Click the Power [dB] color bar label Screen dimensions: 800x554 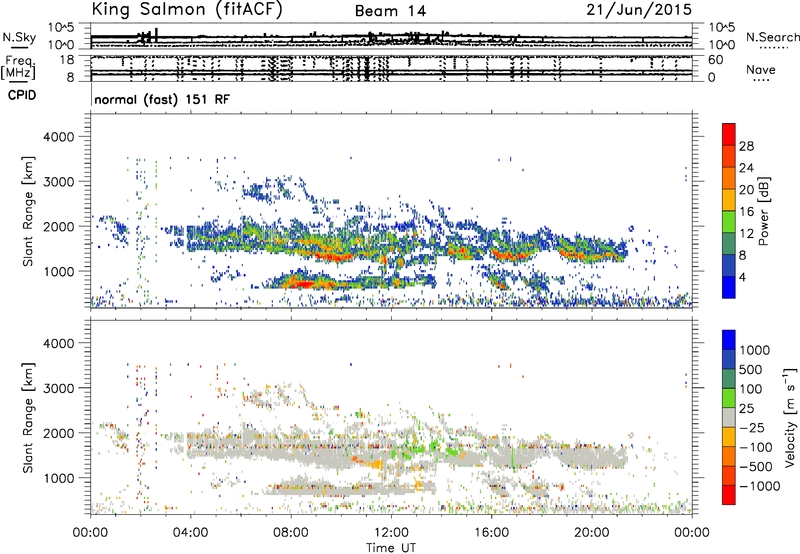(763, 211)
